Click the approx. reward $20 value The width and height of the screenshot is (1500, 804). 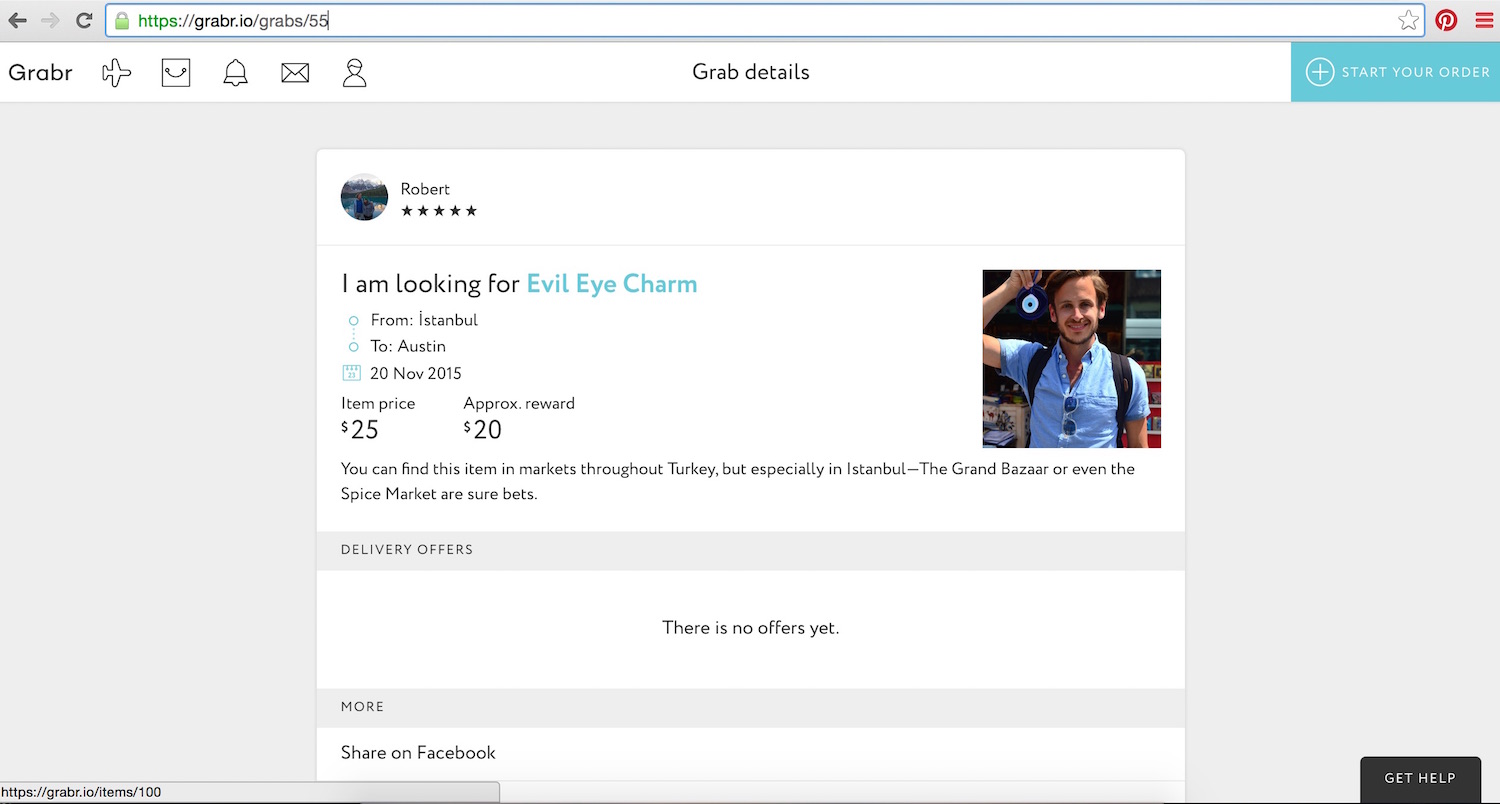pos(483,430)
